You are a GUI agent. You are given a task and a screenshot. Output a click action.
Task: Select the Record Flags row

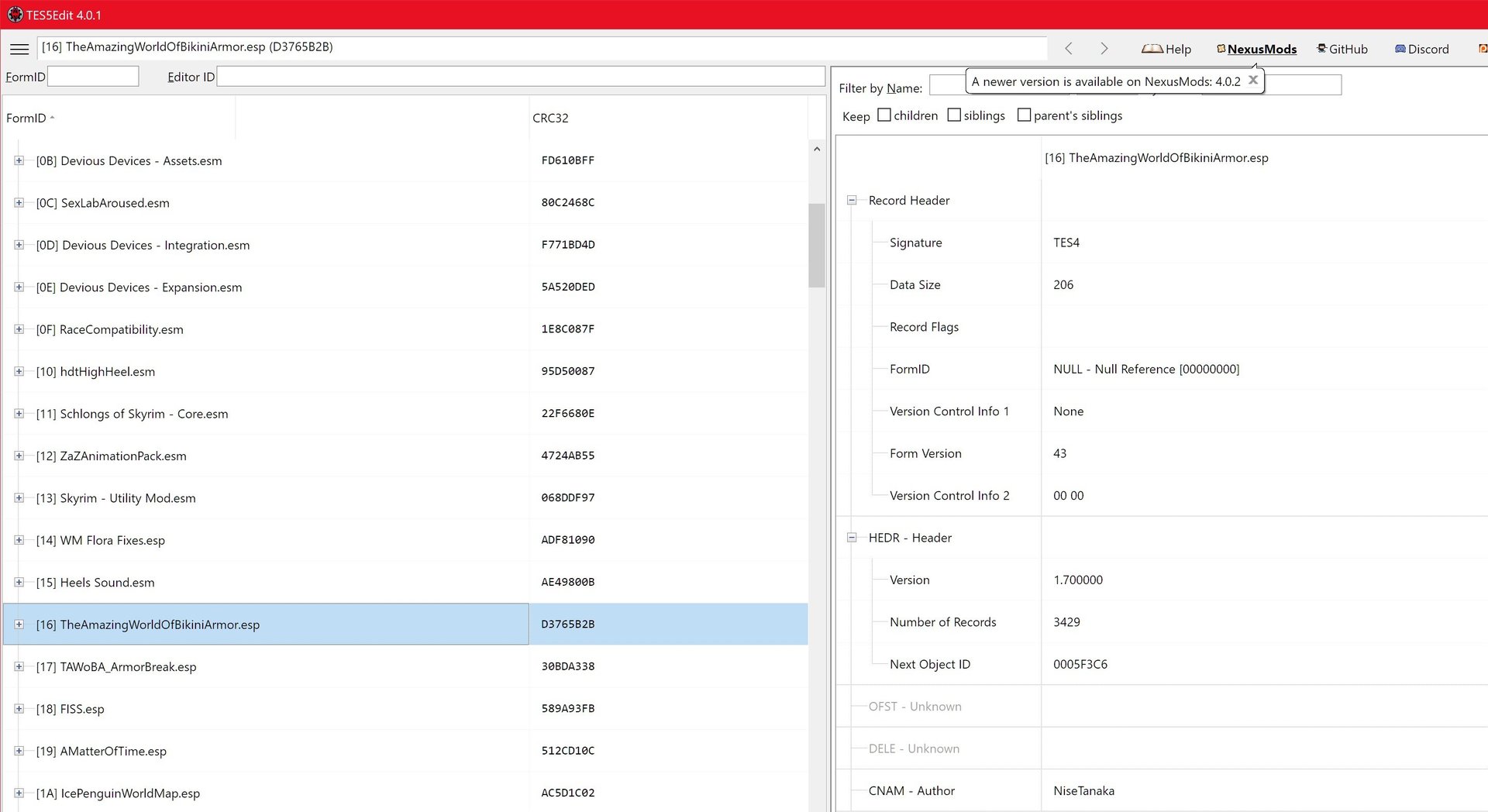click(x=1162, y=327)
